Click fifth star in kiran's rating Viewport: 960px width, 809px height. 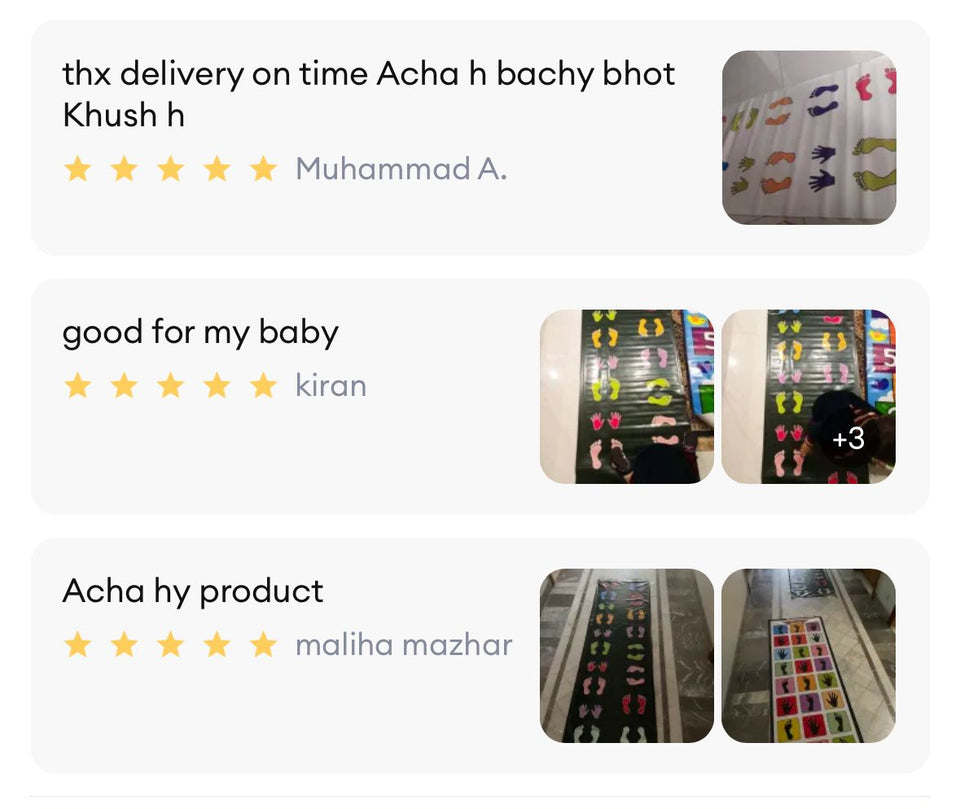coord(263,386)
